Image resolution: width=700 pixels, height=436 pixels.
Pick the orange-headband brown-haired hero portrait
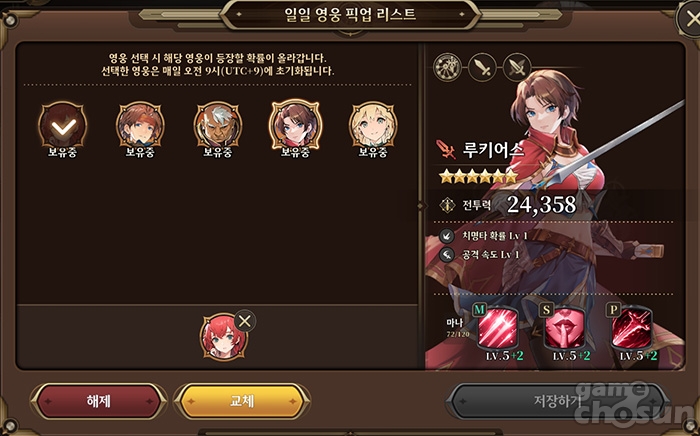pos(140,125)
